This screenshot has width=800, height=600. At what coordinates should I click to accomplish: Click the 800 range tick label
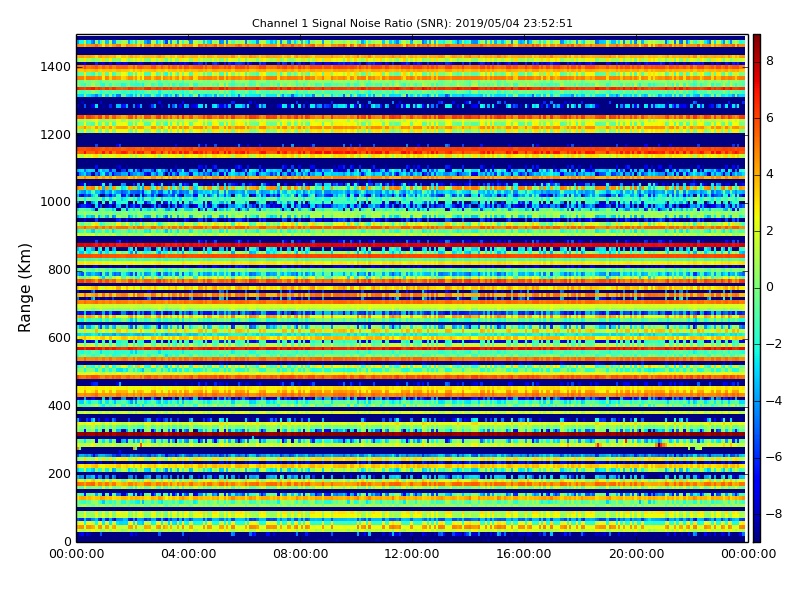(59, 270)
